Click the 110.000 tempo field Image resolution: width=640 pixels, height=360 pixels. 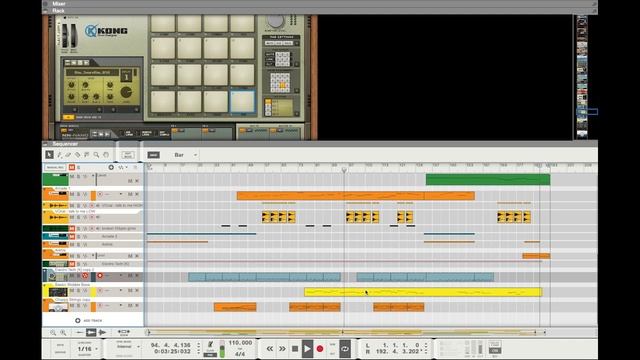(x=240, y=343)
